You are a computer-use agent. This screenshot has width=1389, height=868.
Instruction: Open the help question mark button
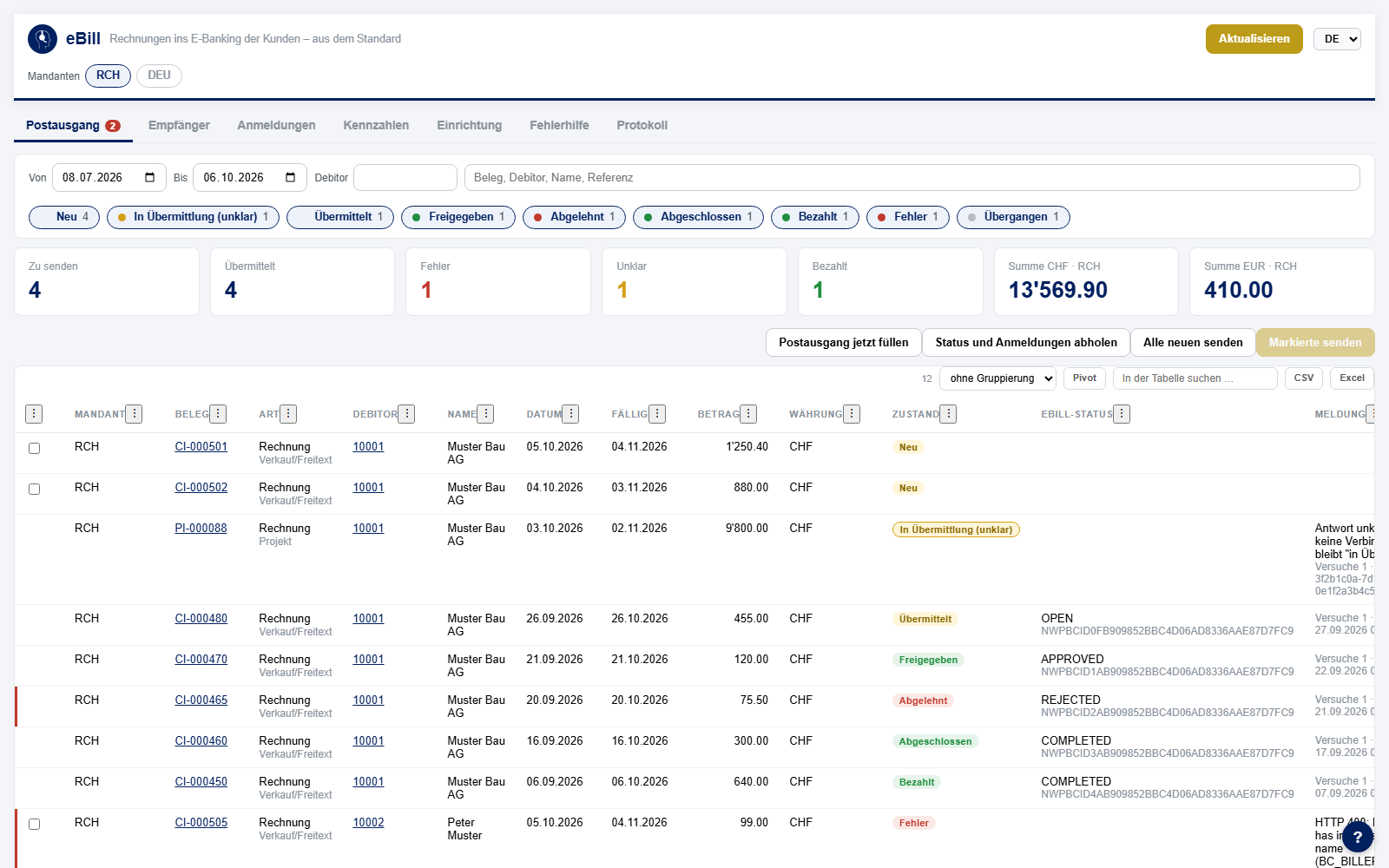1358,837
